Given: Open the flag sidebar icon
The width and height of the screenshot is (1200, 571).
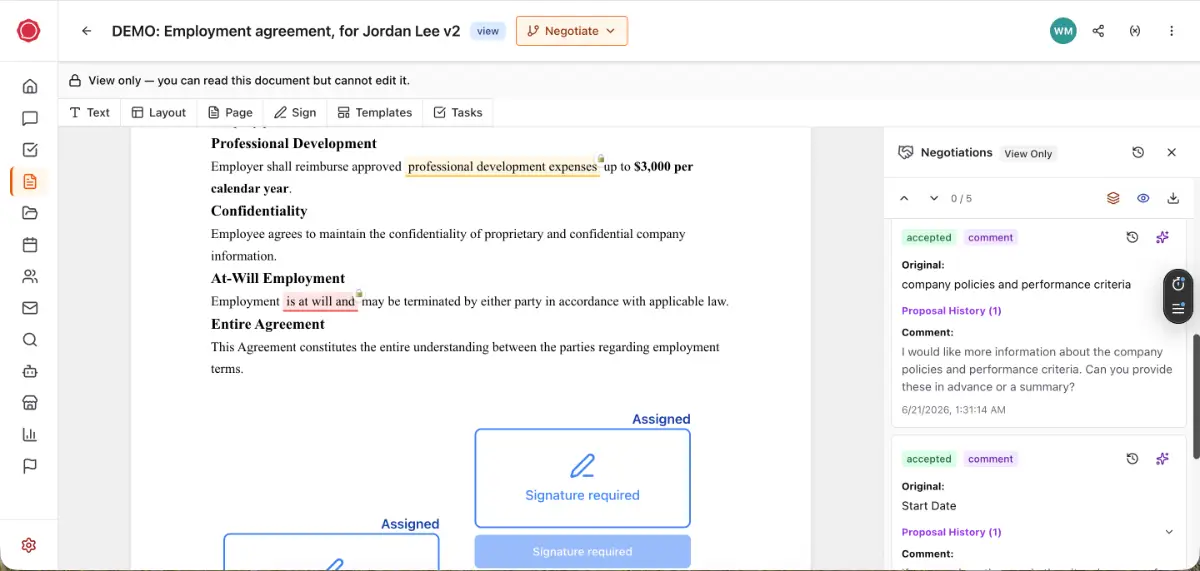Looking at the screenshot, I should [x=30, y=466].
